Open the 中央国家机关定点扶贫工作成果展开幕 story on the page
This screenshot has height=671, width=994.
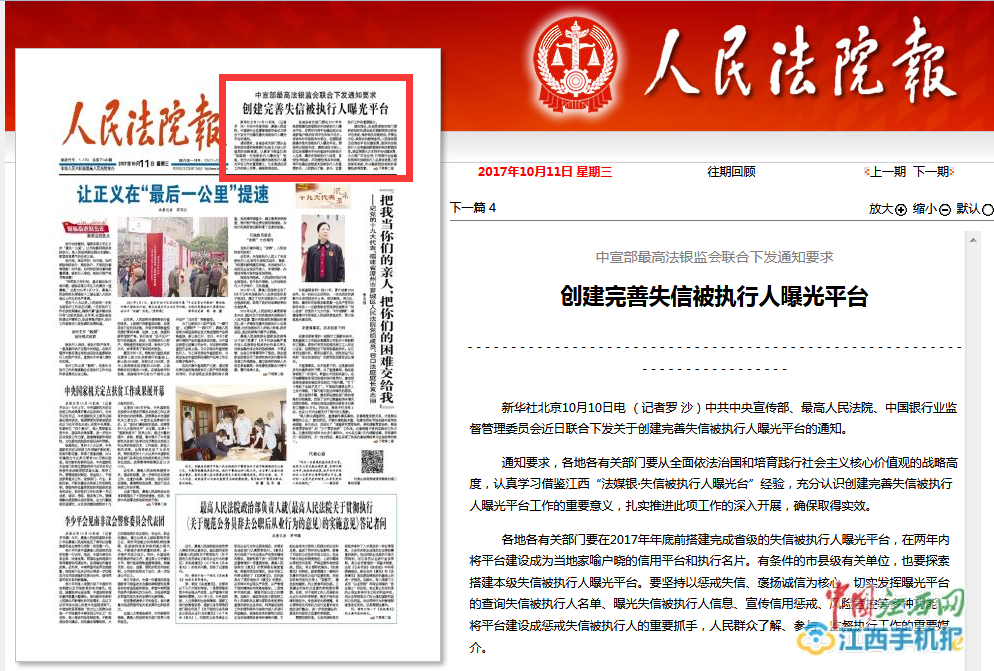point(114,391)
